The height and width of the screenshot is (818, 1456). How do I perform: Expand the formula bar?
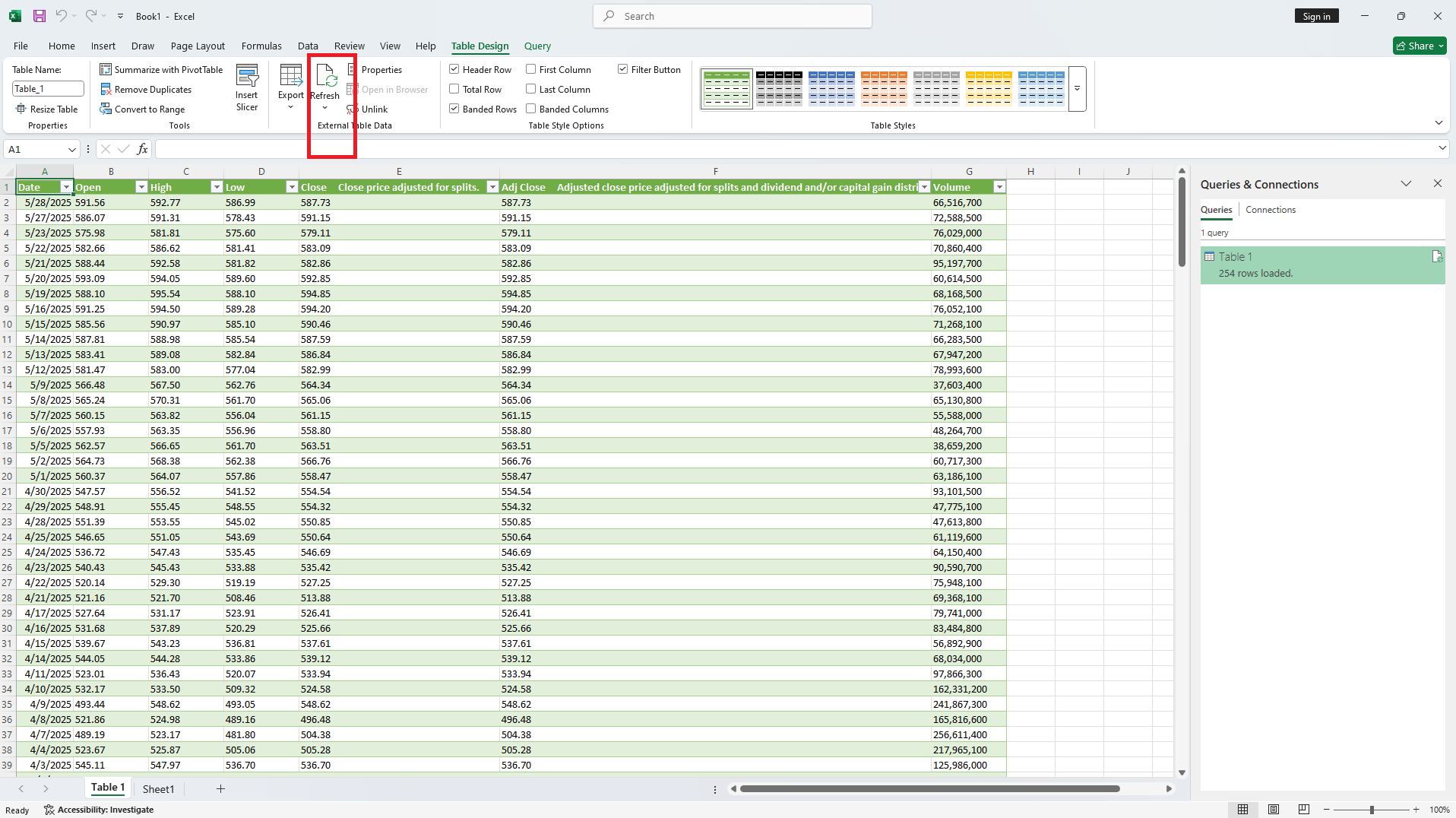[1442, 148]
